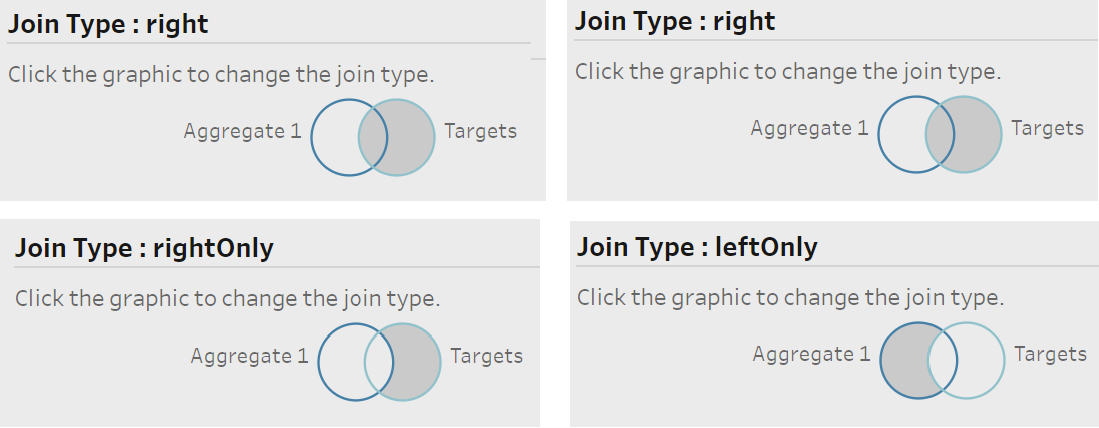Click the instruction text under the rightOnly heading
Image resolution: width=1099 pixels, height=428 pixels.
pos(228,299)
